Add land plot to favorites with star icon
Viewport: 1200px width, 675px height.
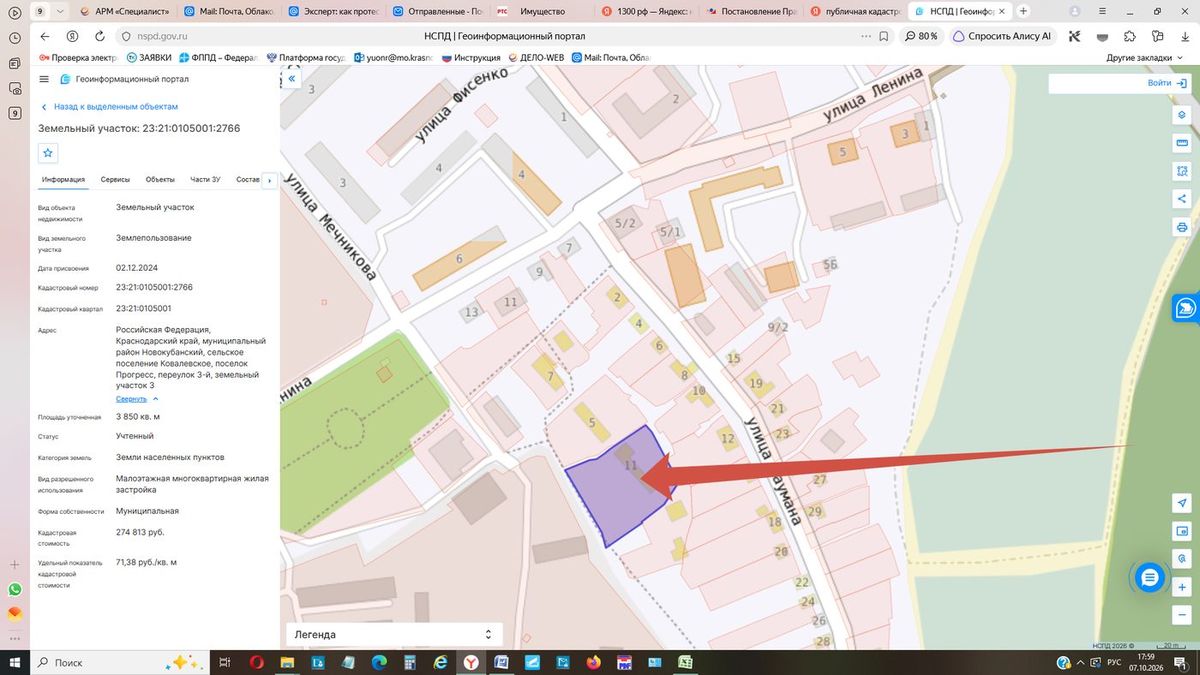48,152
